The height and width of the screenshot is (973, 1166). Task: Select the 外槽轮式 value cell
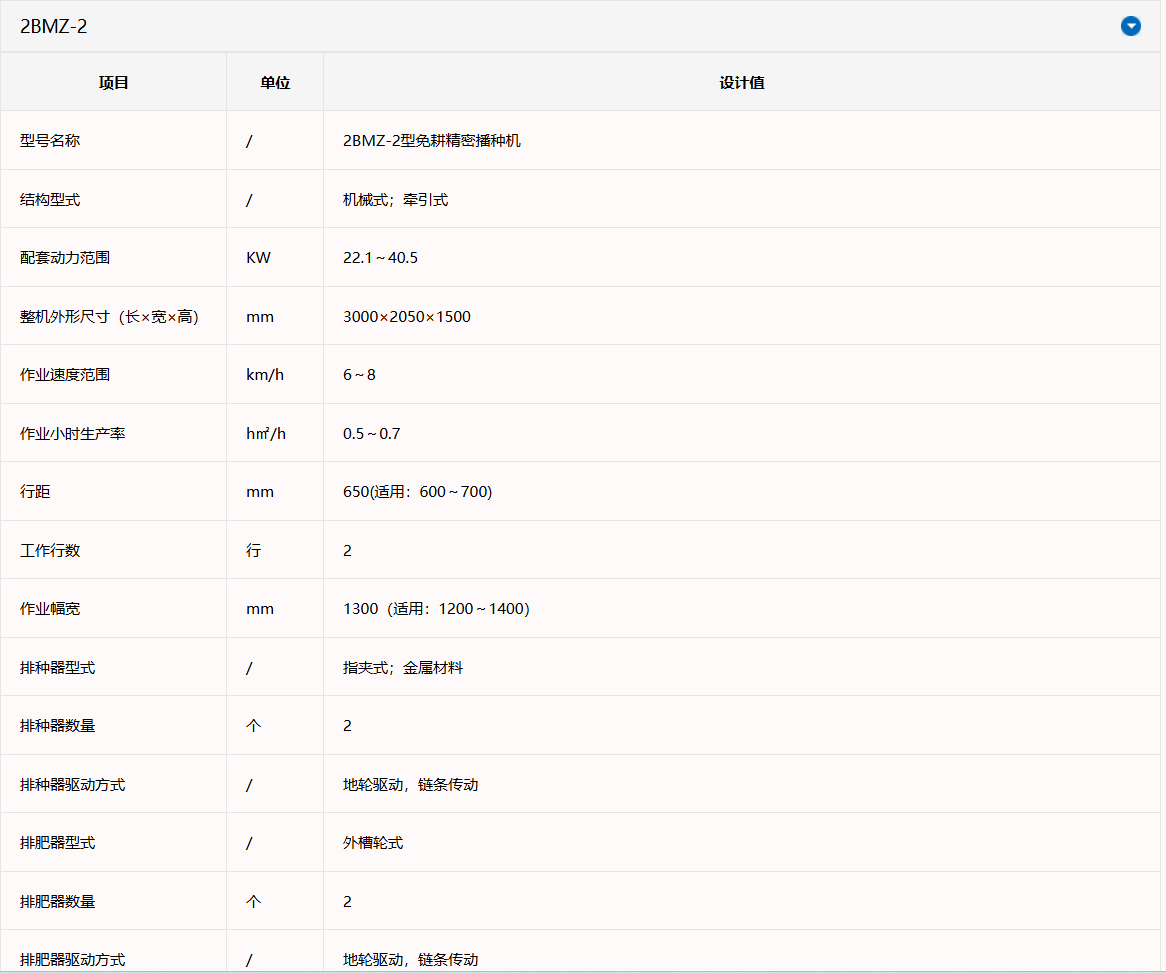(373, 842)
